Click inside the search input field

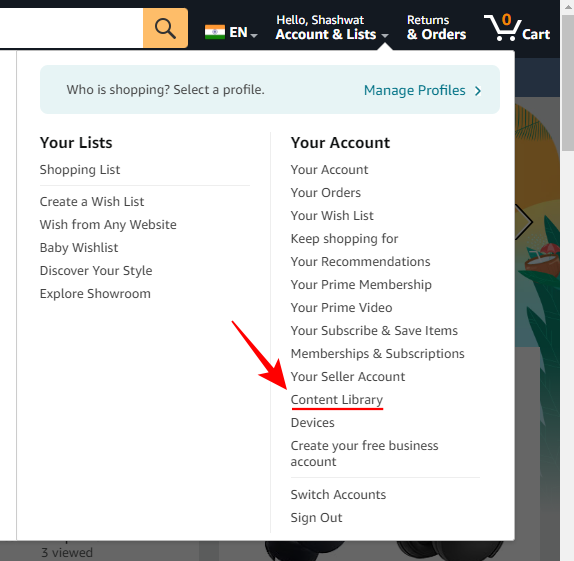(x=71, y=28)
